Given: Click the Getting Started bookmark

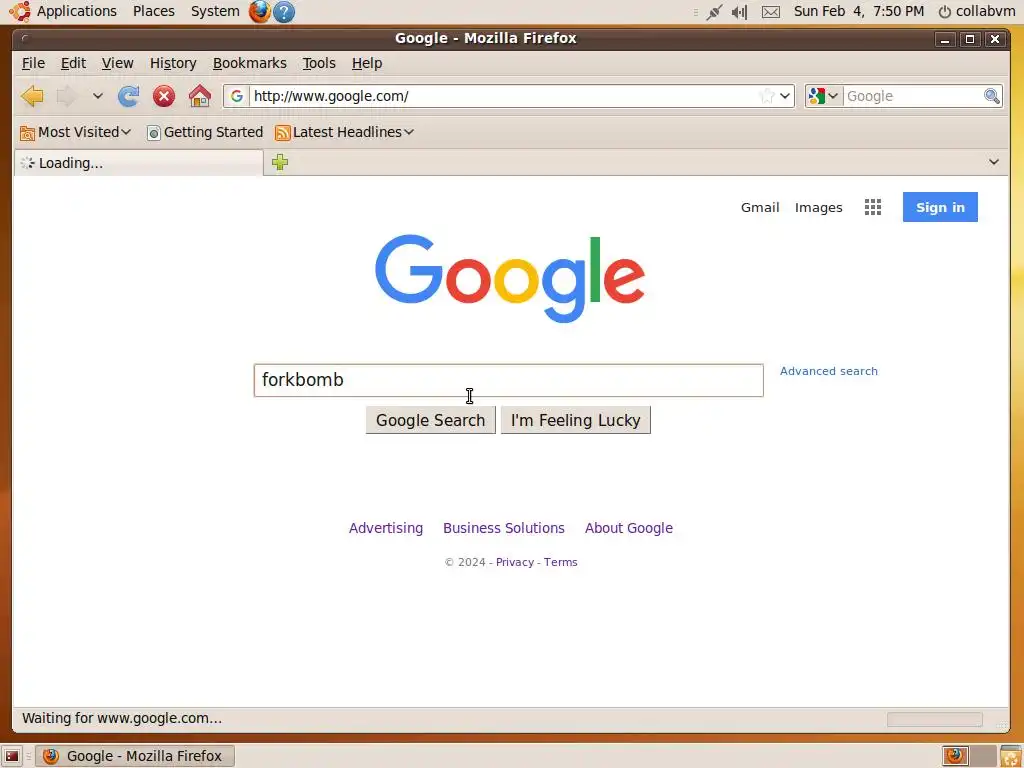Looking at the screenshot, I should [205, 132].
